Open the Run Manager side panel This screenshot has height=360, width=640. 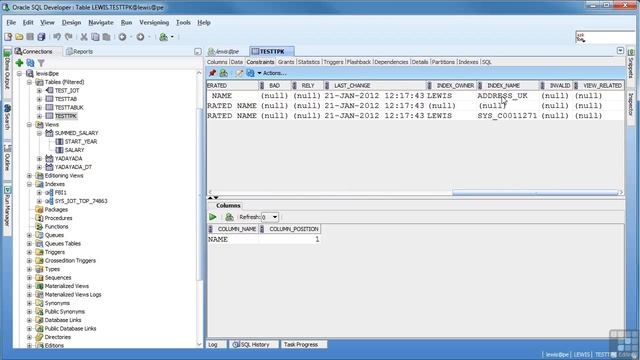point(7,206)
